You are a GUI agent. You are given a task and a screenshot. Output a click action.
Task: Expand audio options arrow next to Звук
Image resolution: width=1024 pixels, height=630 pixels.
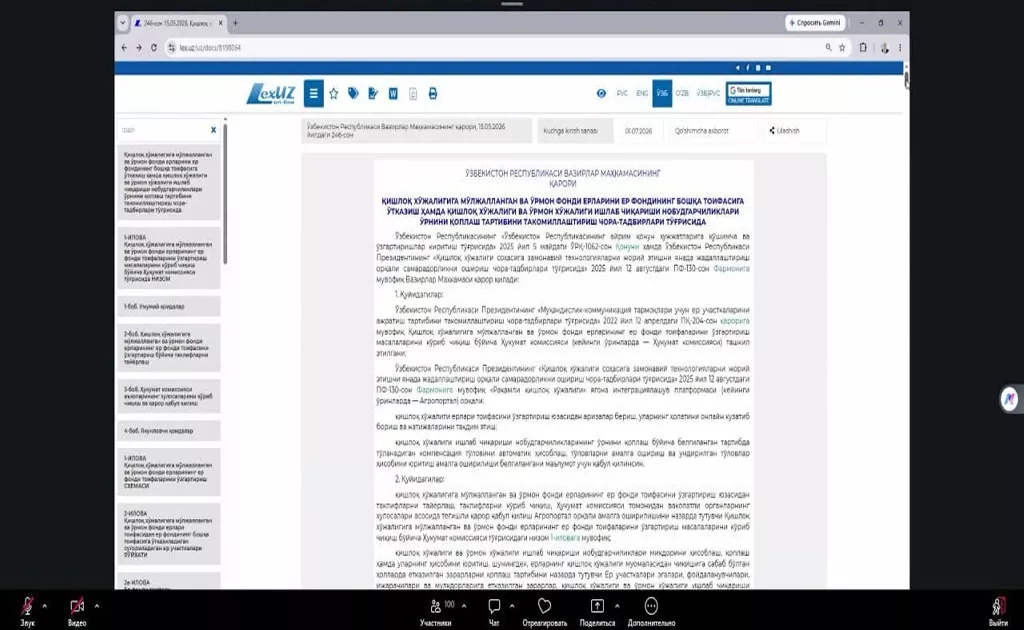point(44,606)
